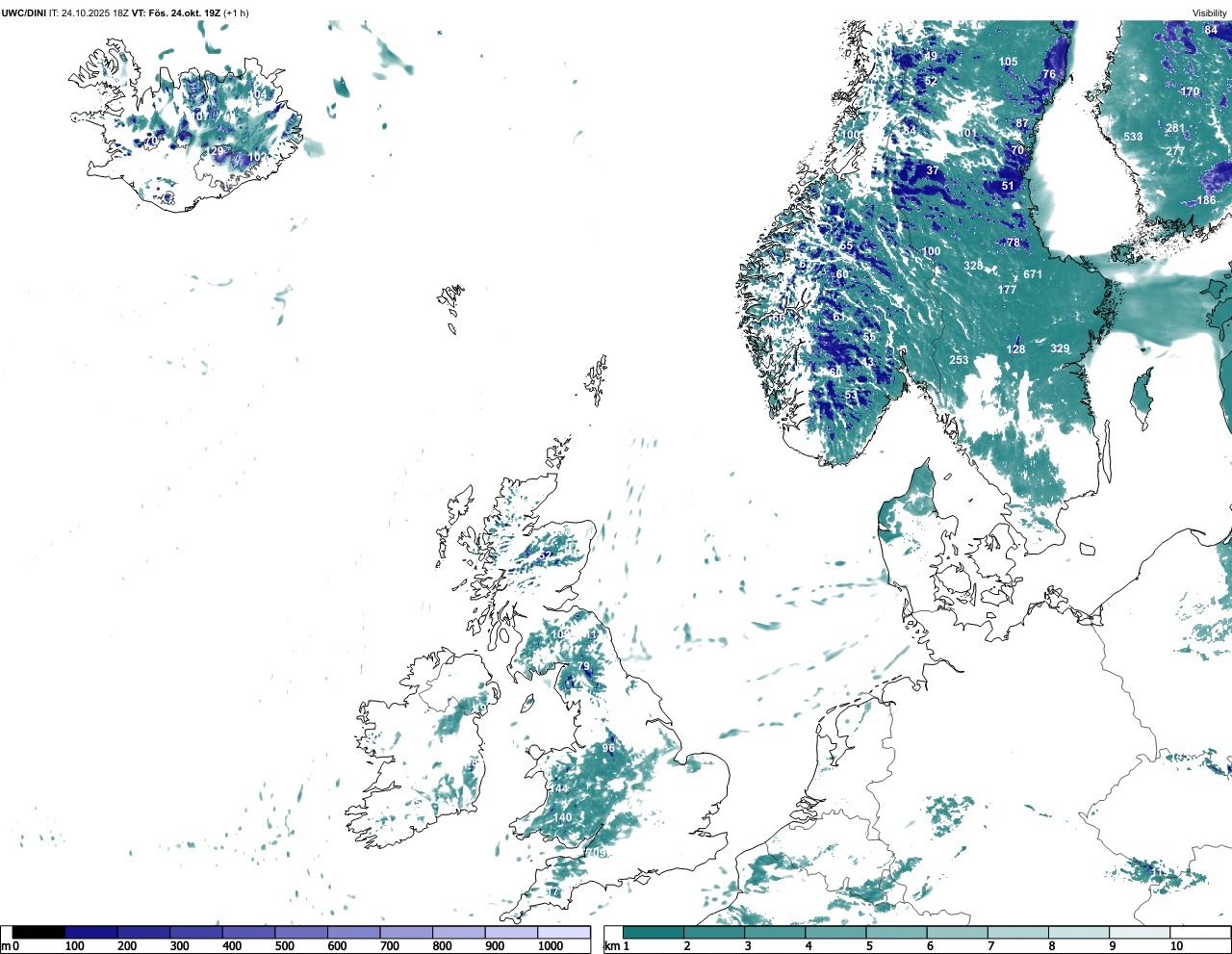Image resolution: width=1232 pixels, height=954 pixels.
Task: Pick the 500–600 m legend swatch
Action: click(301, 932)
